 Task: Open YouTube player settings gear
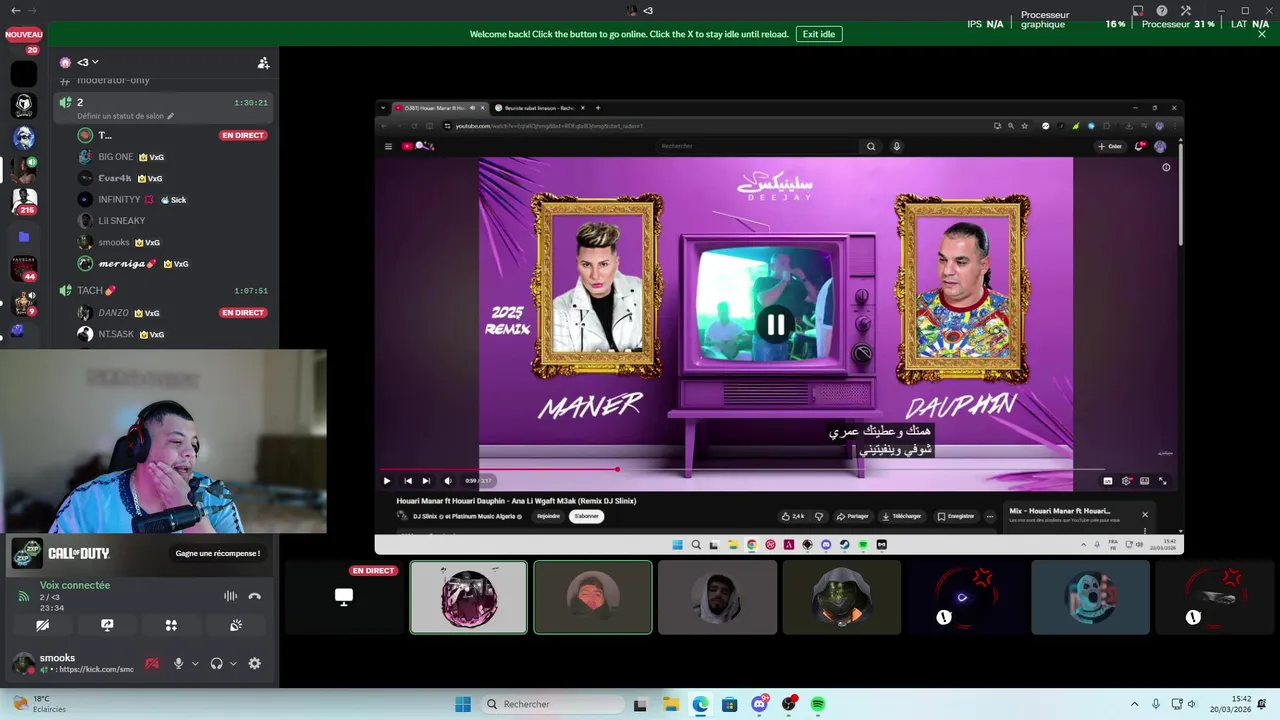click(1126, 481)
